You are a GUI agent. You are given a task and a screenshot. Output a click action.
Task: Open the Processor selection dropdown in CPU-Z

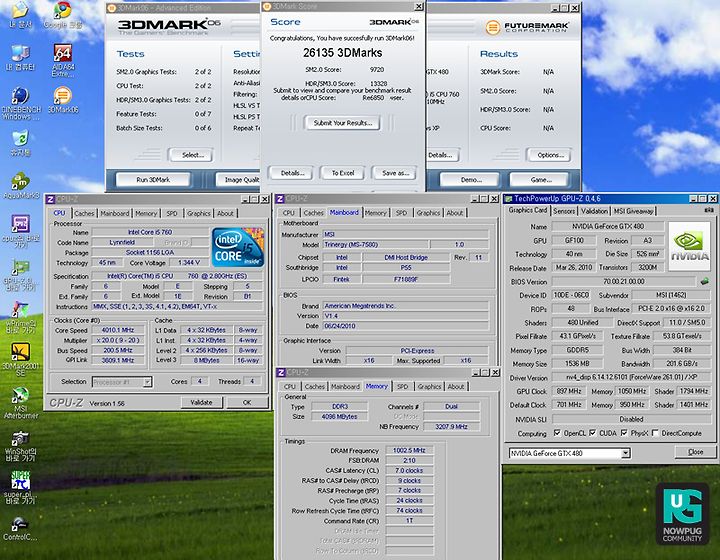147,381
